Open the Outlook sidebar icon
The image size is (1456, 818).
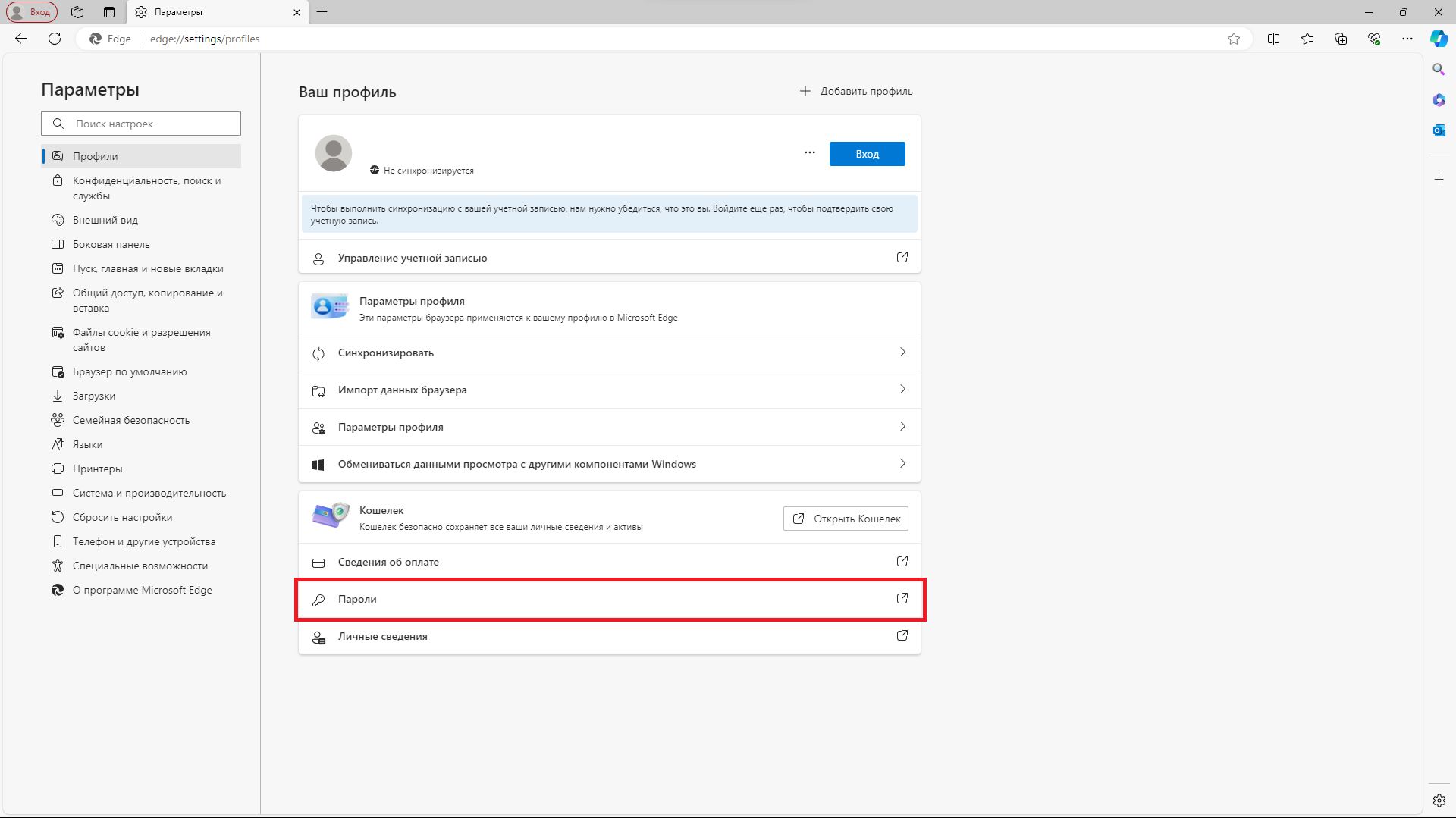pos(1439,130)
